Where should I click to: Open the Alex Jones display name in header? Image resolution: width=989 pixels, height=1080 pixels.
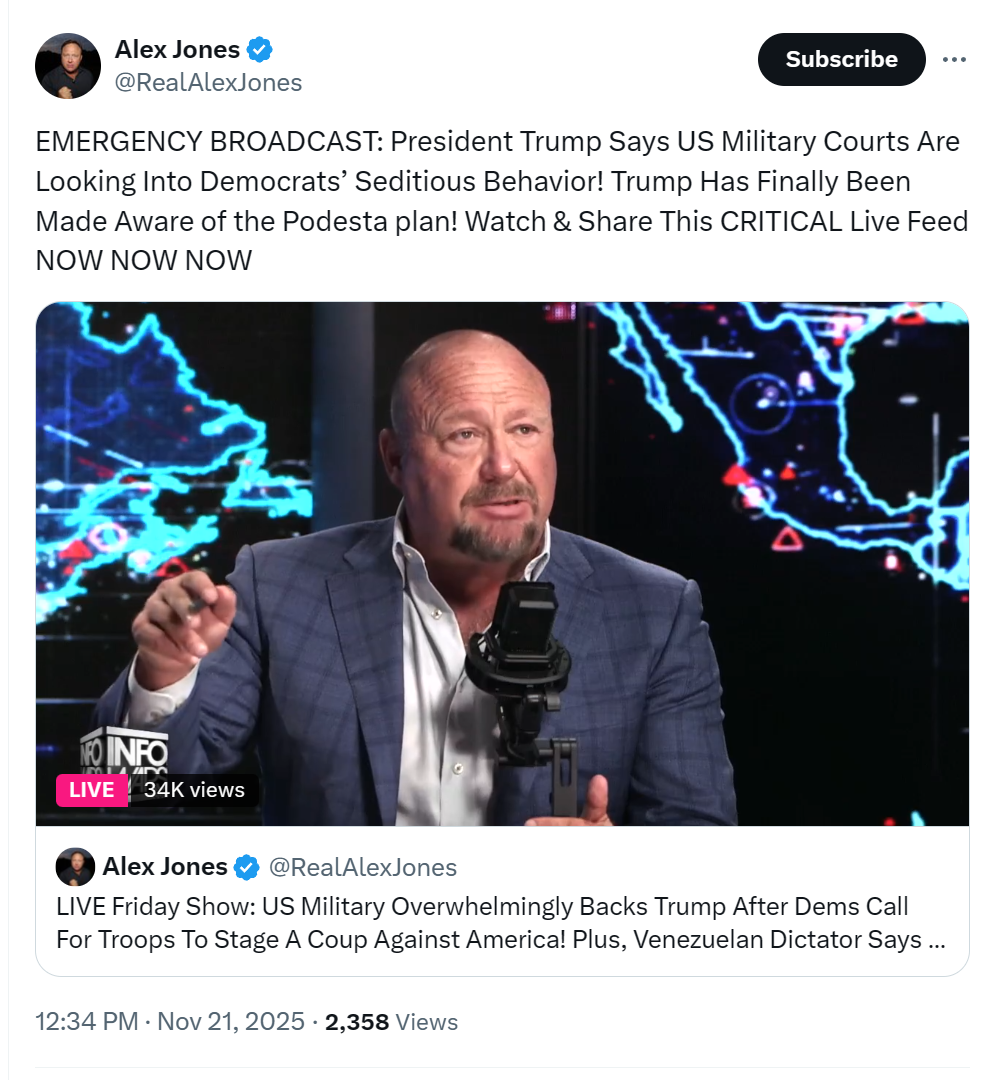tap(177, 49)
